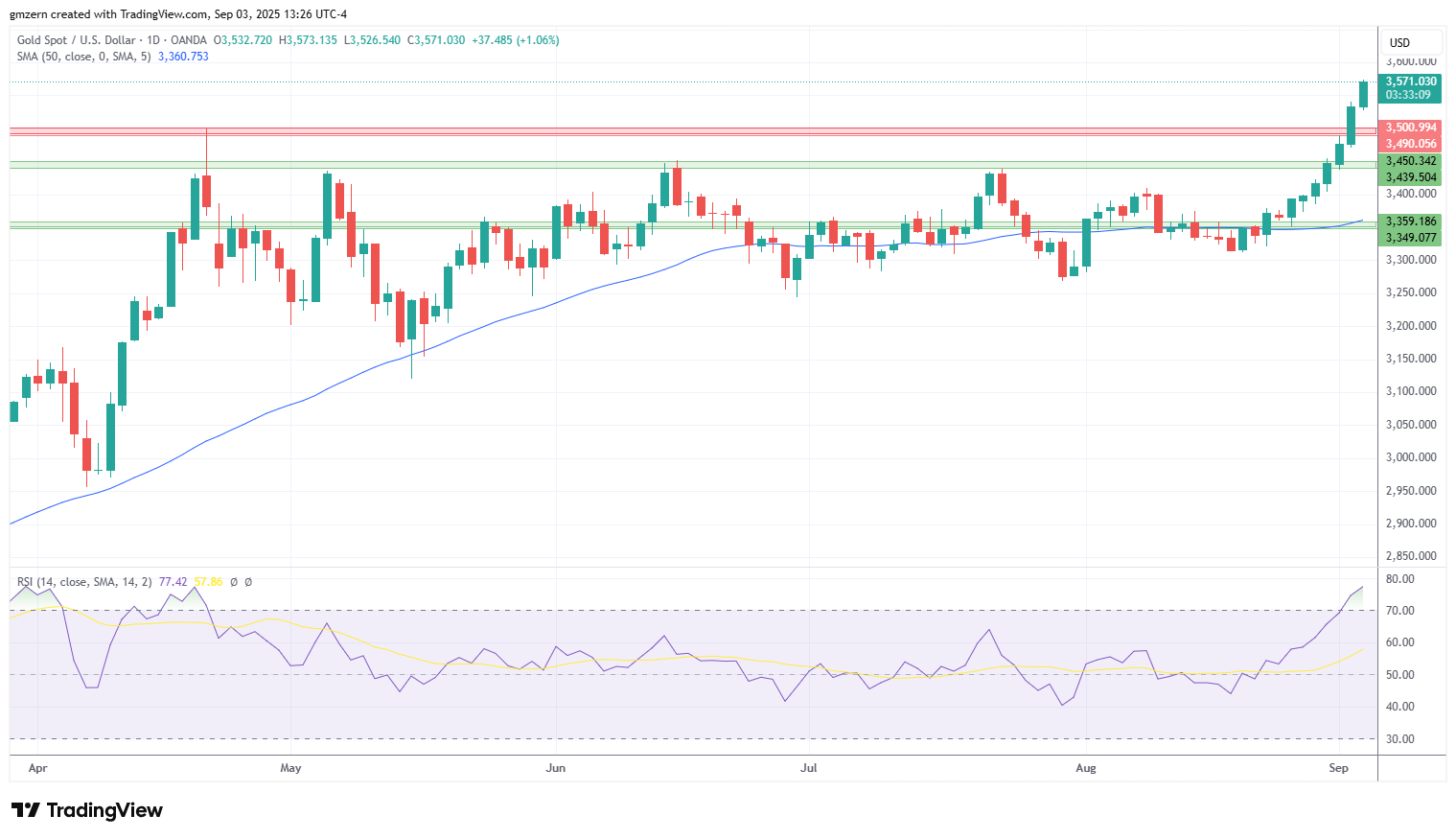Click the May date axis label
This screenshot has width=1456, height=839.
[x=290, y=768]
